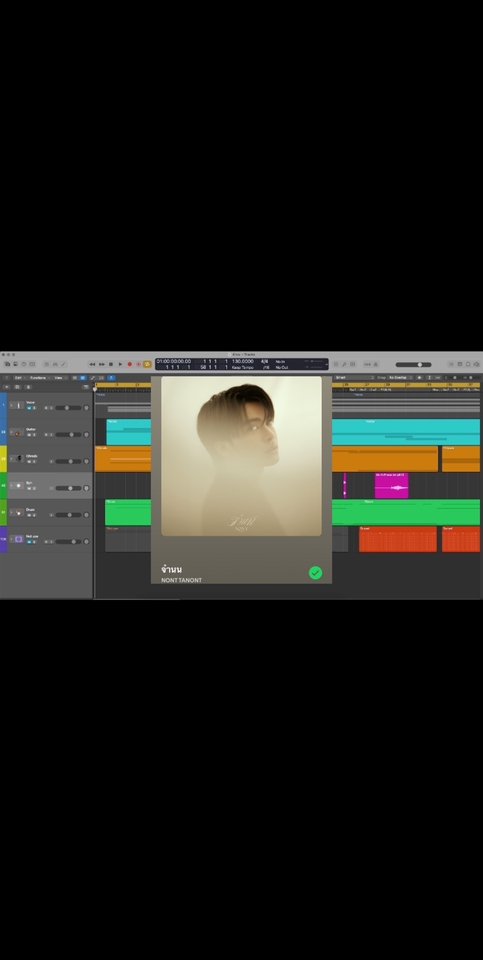Viewport: 483px width, 960px height.
Task: Start playback with the Play button
Action: [120, 364]
